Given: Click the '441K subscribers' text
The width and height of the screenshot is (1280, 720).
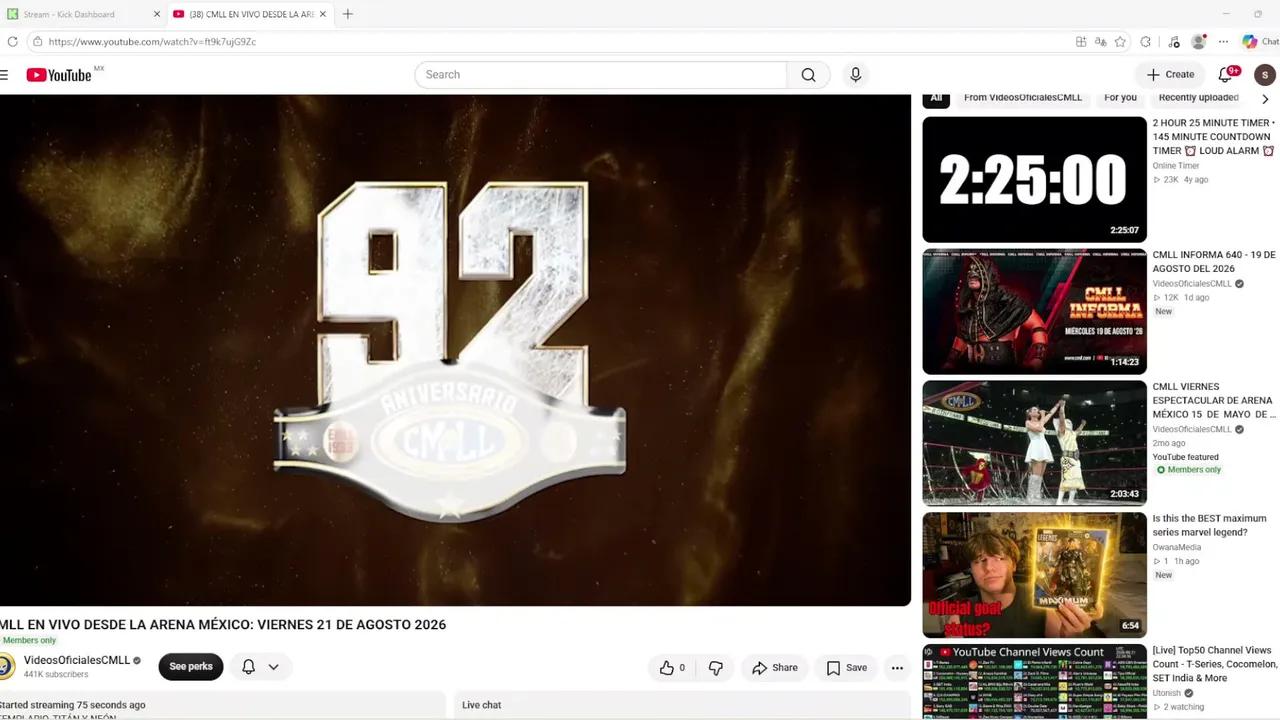Looking at the screenshot, I should [56, 675].
